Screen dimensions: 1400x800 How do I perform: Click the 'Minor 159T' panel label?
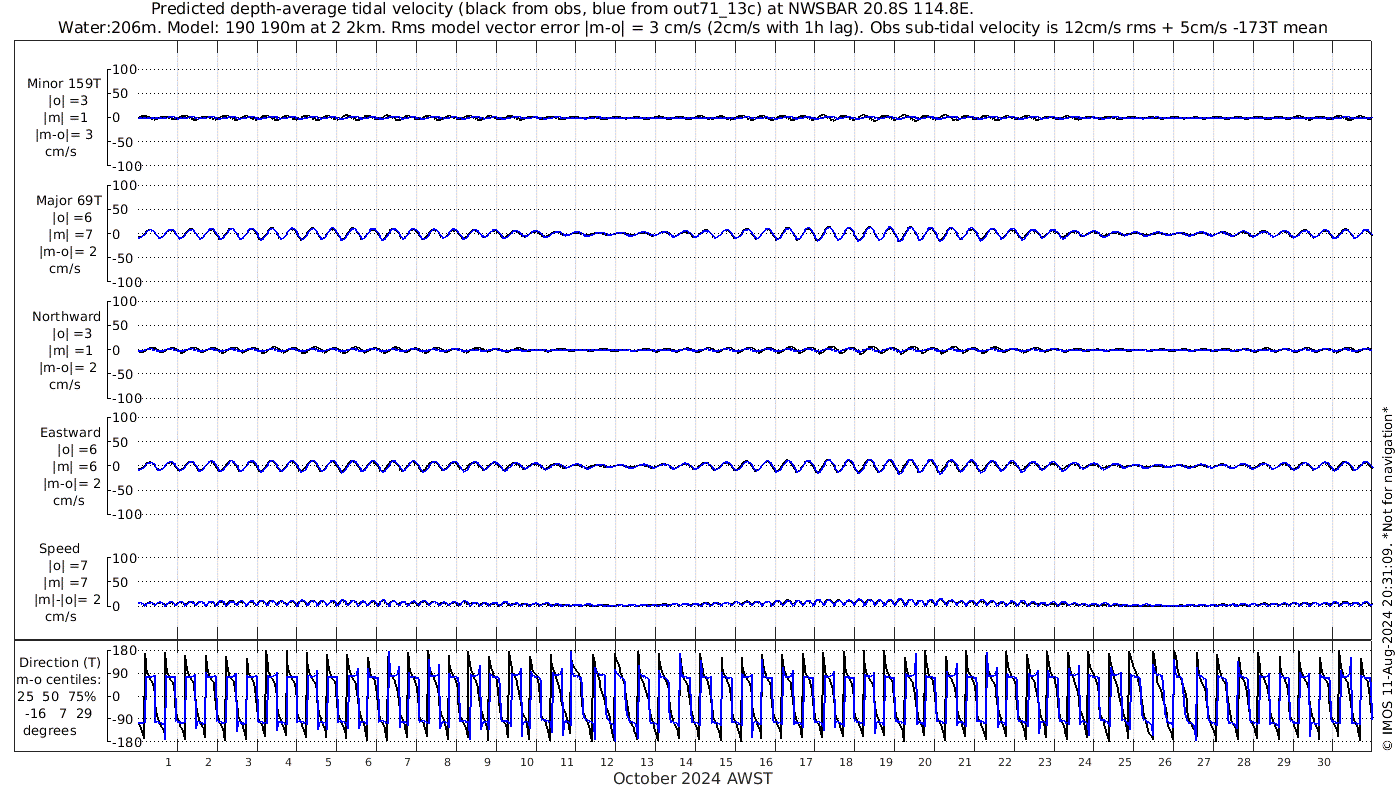tap(64, 84)
